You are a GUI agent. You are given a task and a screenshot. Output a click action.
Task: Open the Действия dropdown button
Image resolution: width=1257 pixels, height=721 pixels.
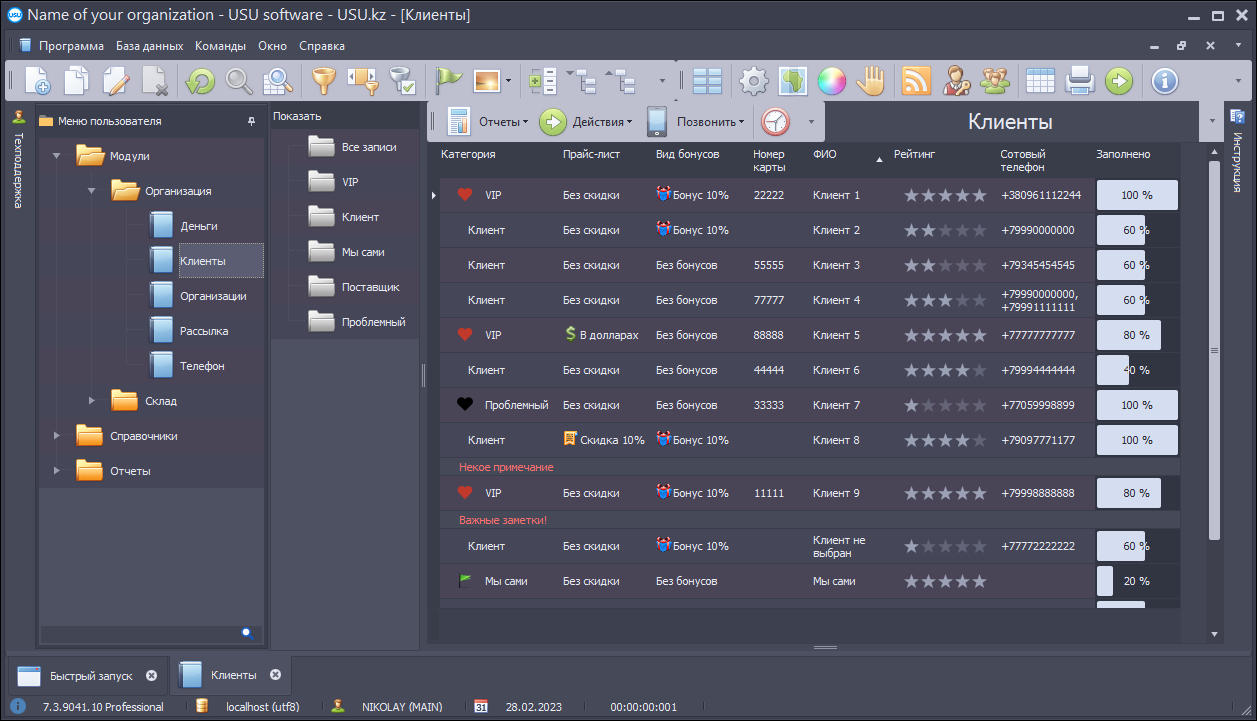pos(587,122)
